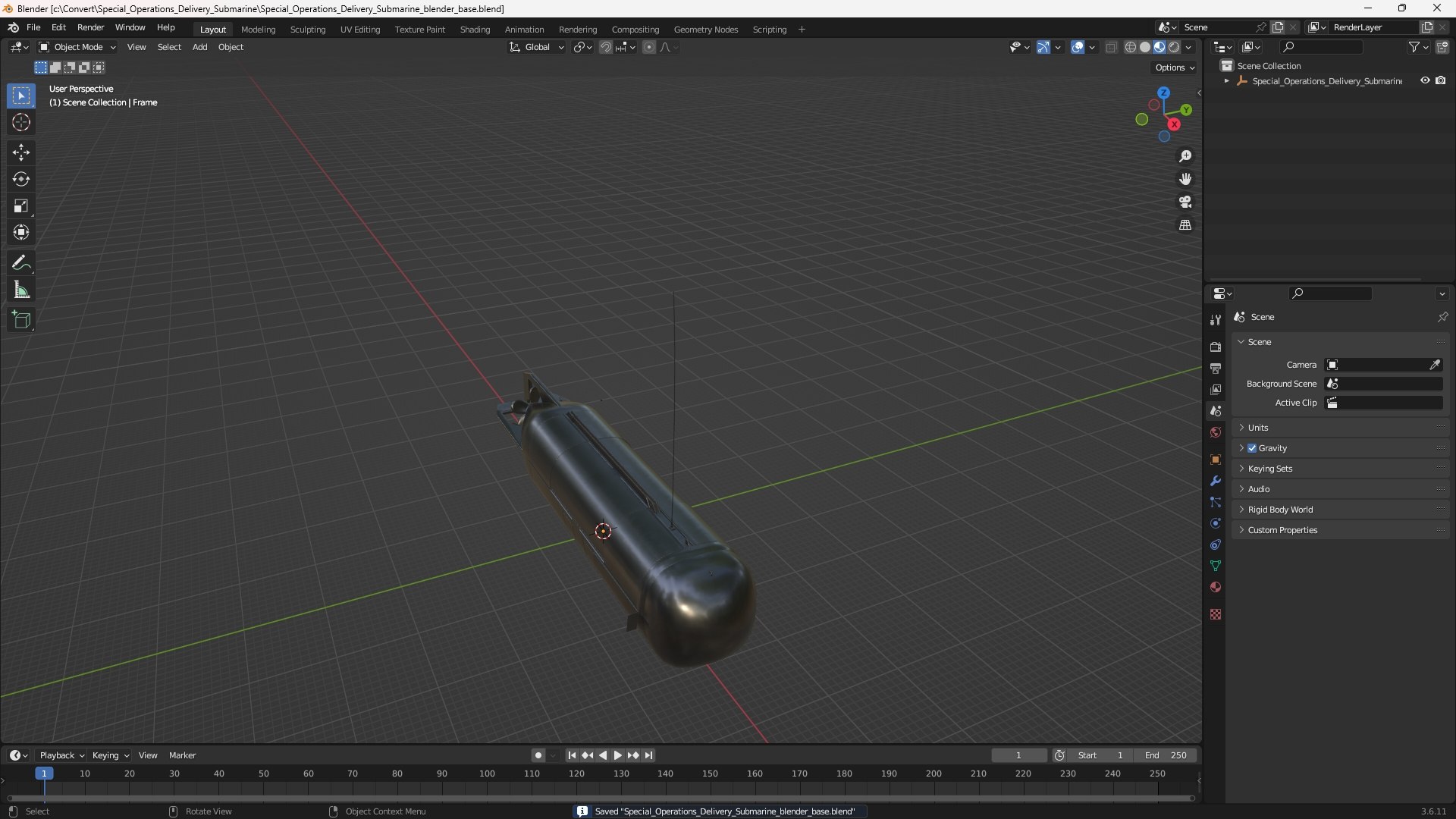Toggle X-ray mode in viewport header
1456x819 pixels.
[x=1111, y=47]
